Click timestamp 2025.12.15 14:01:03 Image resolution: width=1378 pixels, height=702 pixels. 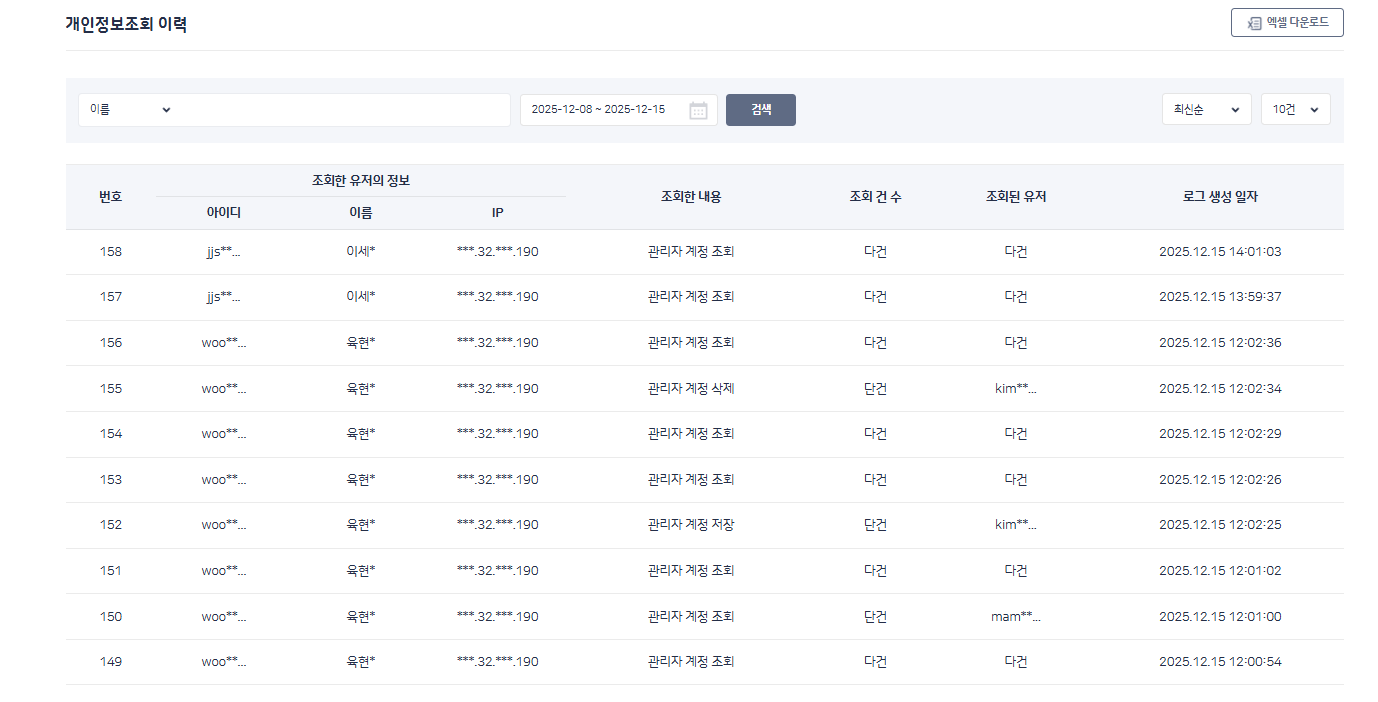click(x=1219, y=252)
